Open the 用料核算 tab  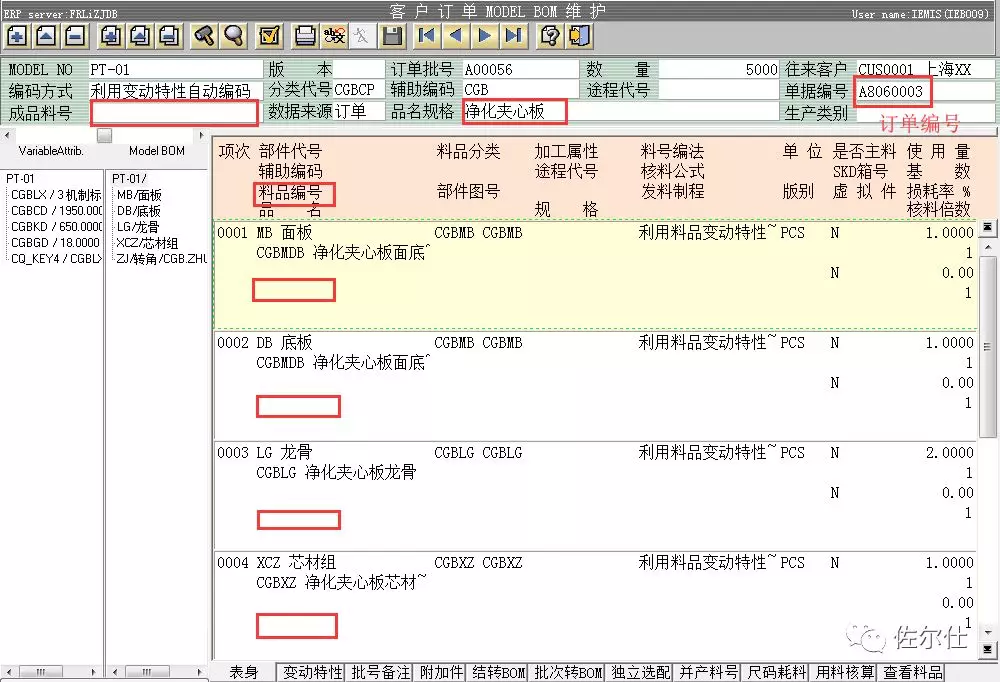845,672
